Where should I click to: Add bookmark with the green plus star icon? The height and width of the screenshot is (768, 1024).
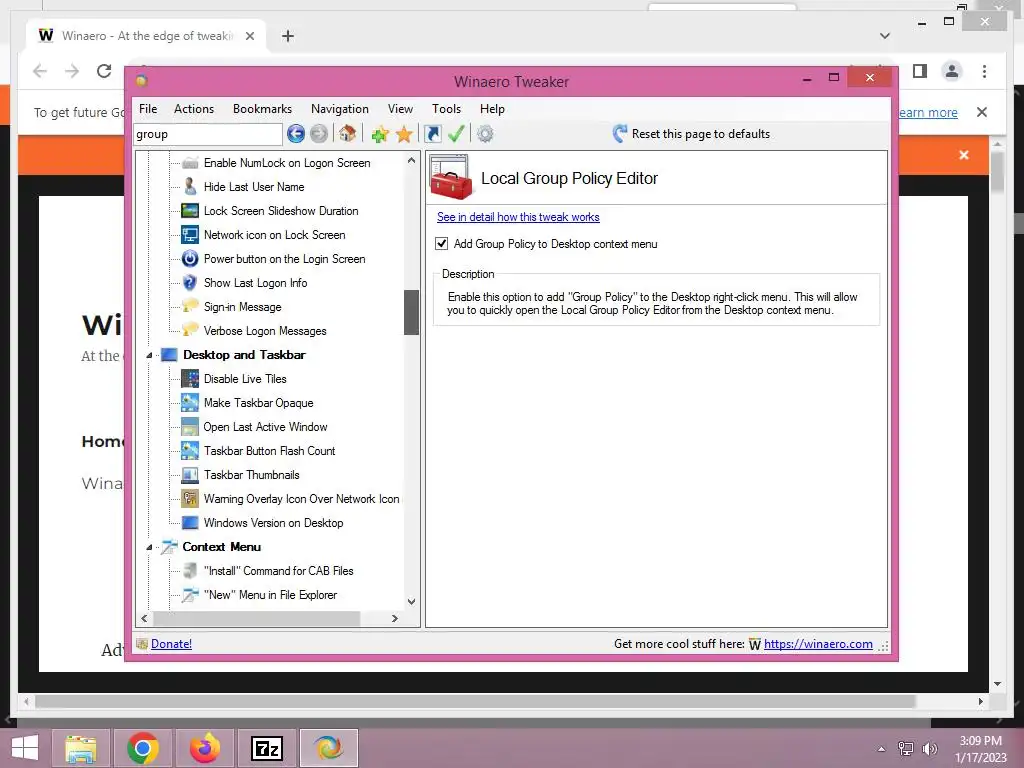coord(379,135)
